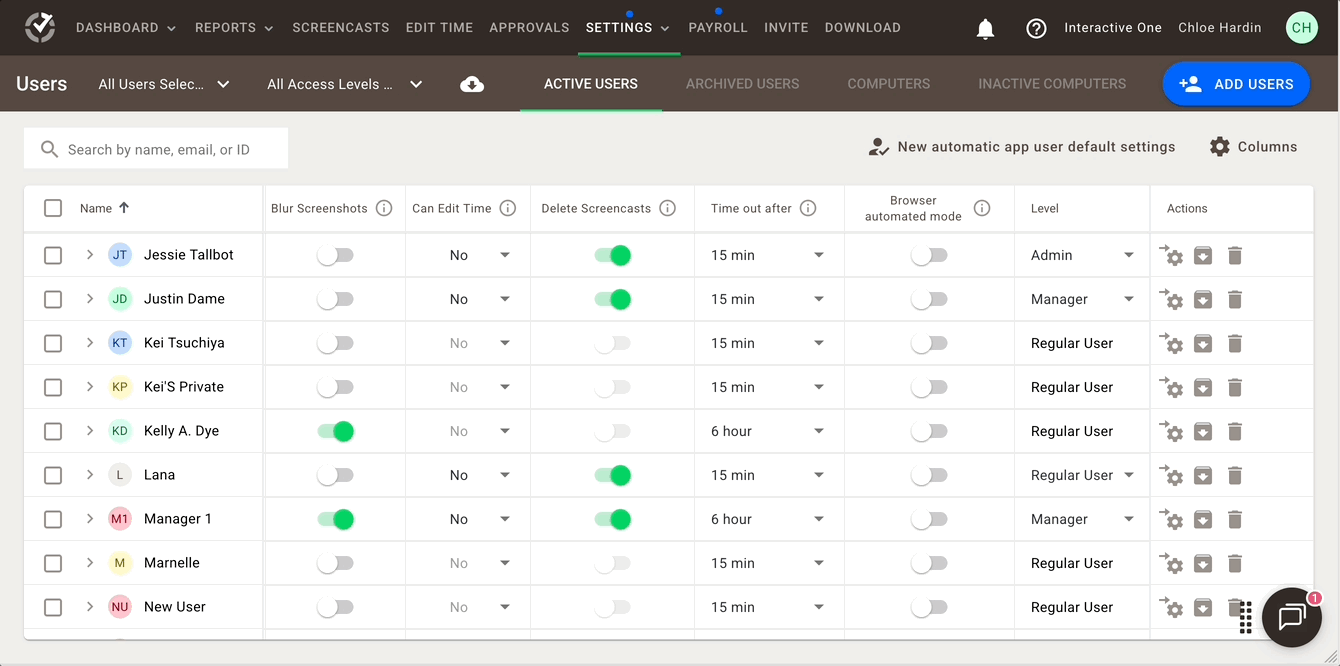Screen dimensions: 1340x666
Task: Expand the row for Jessie Tallbot
Action: click(x=90, y=255)
